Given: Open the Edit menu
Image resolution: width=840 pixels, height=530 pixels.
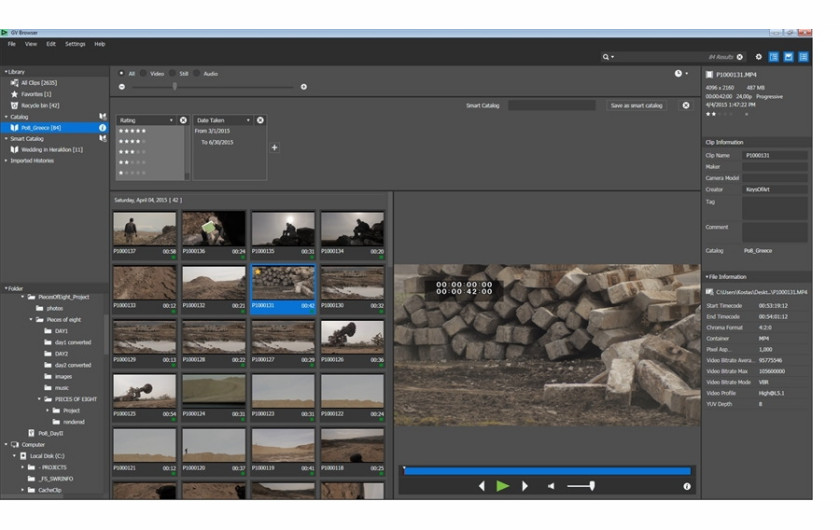Looking at the screenshot, I should [x=51, y=44].
